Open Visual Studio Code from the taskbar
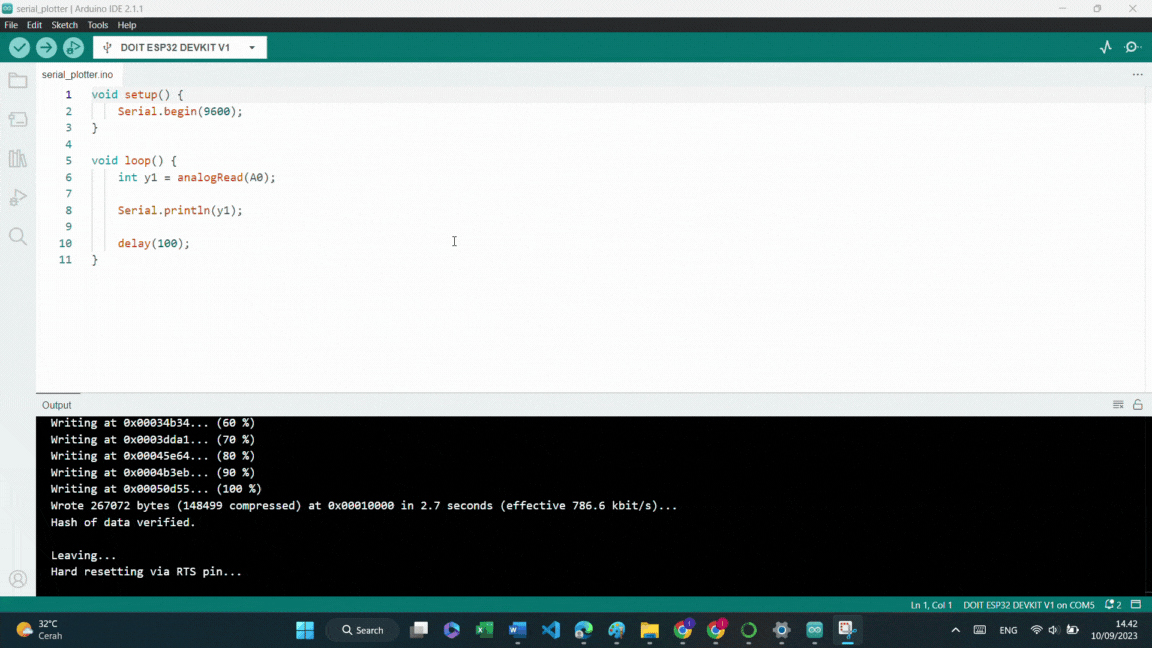This screenshot has width=1152, height=648. pyautogui.click(x=550, y=630)
